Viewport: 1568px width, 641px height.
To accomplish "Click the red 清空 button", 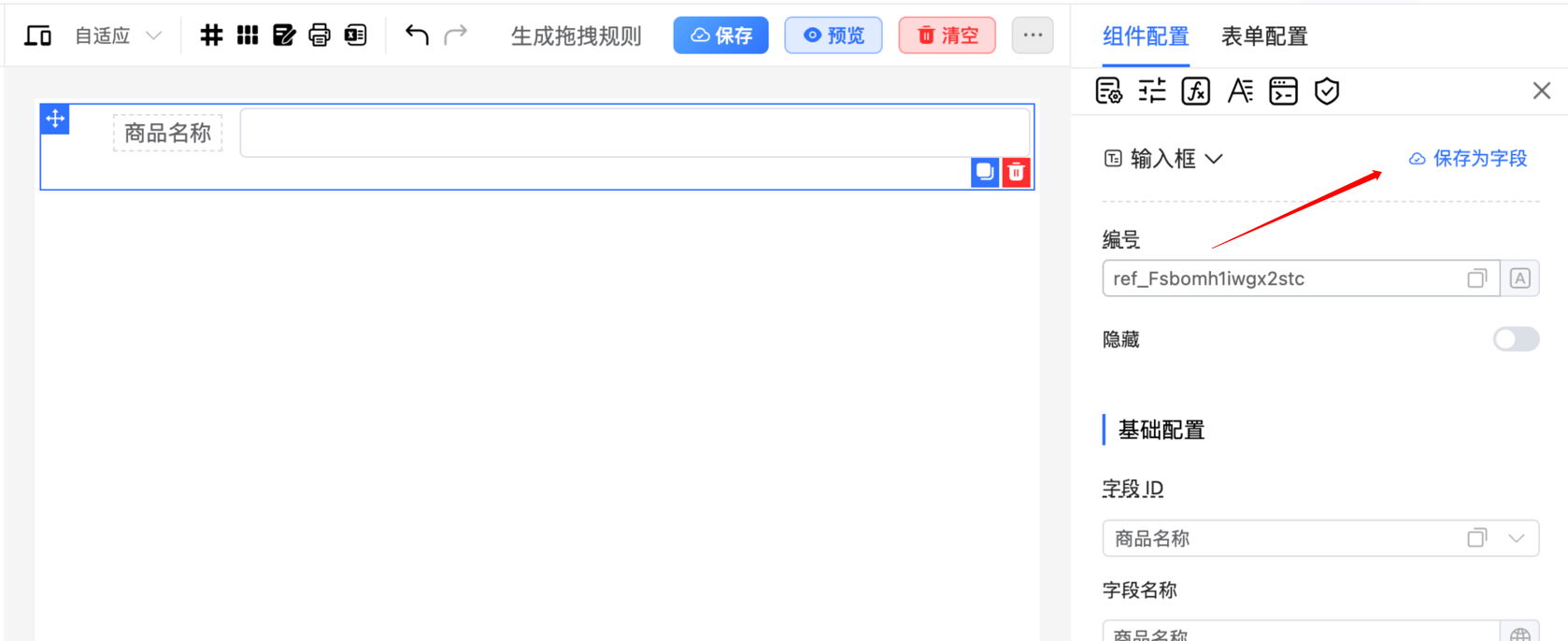I will tap(947, 36).
